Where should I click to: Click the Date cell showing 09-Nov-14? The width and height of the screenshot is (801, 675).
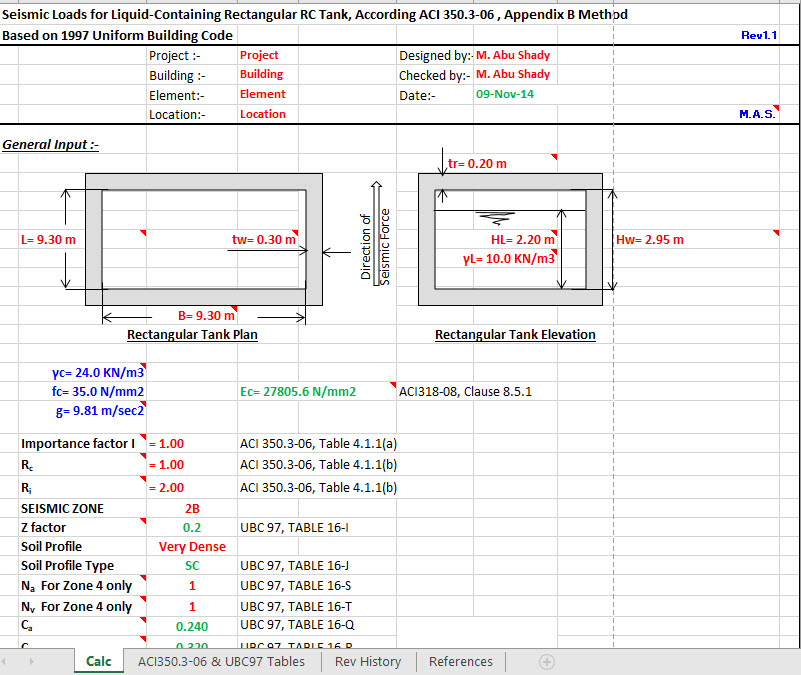tap(503, 95)
